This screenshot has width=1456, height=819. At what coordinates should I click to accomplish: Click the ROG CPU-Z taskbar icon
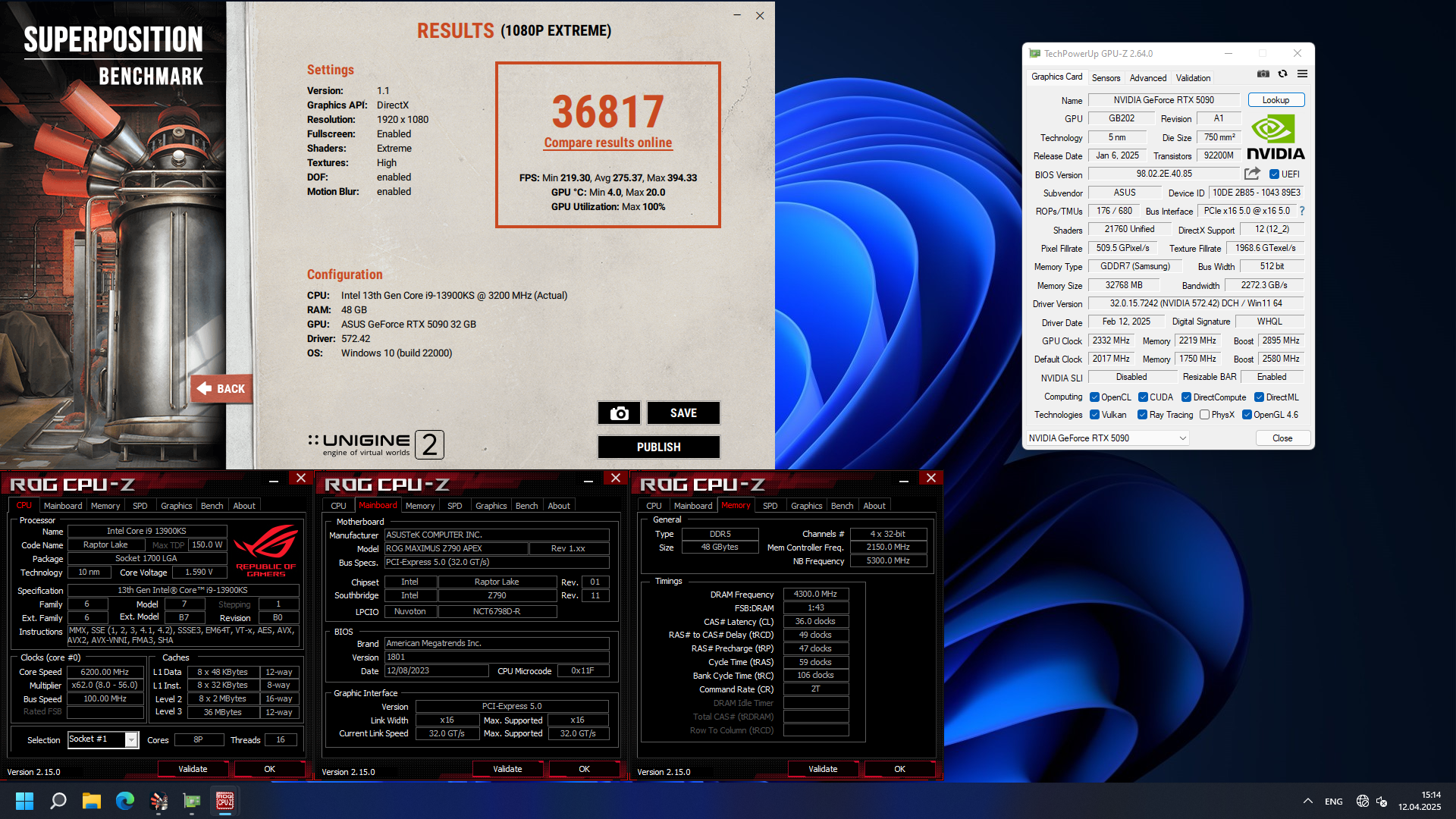click(x=225, y=801)
